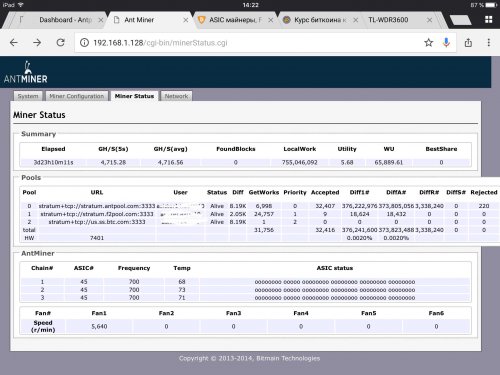Image resolution: width=500 pixels, height=375 pixels.
Task: Click Fan1 speed value 5,640
Action: [99, 327]
